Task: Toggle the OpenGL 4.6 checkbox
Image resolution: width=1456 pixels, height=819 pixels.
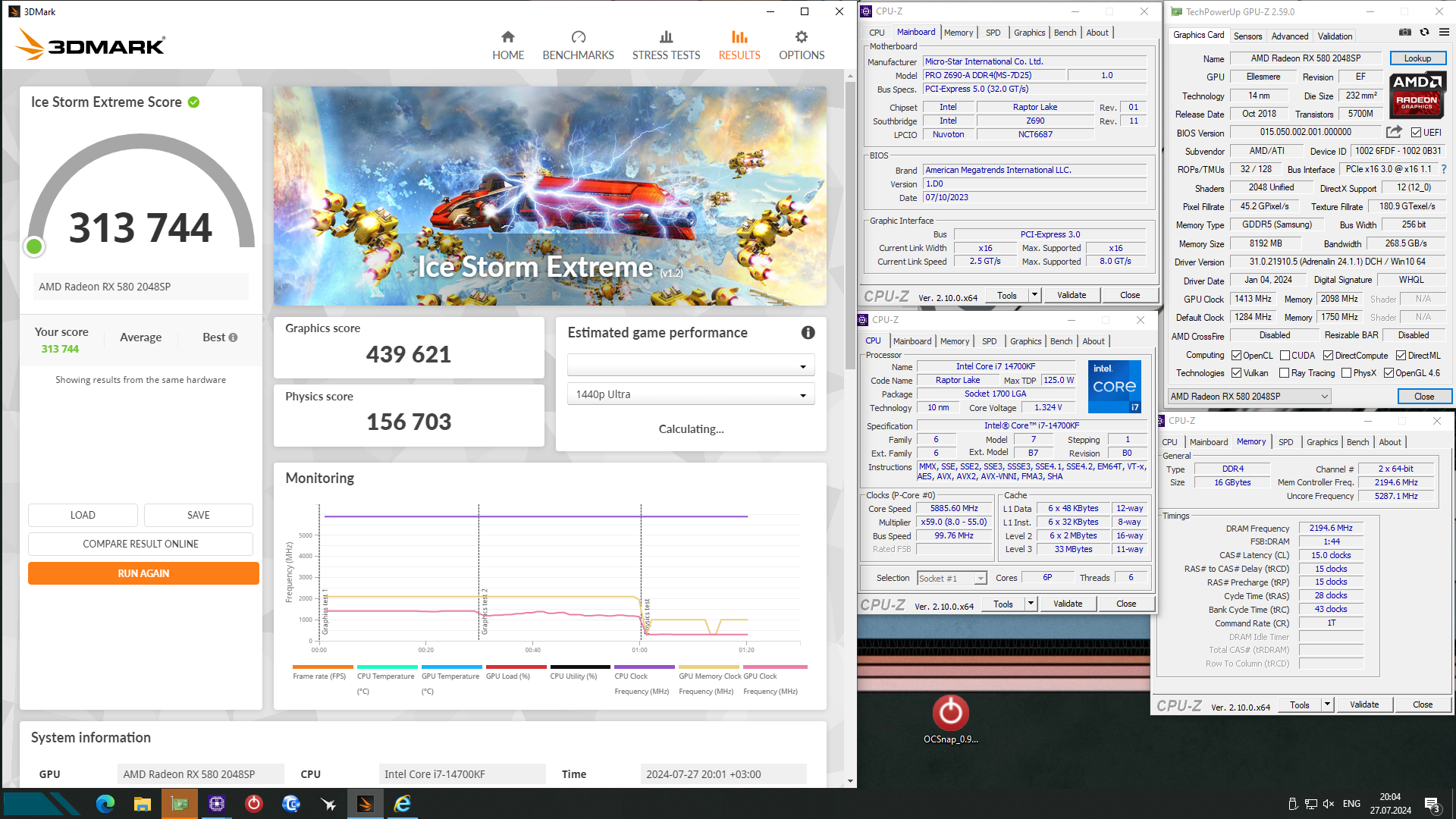Action: coord(1389,373)
